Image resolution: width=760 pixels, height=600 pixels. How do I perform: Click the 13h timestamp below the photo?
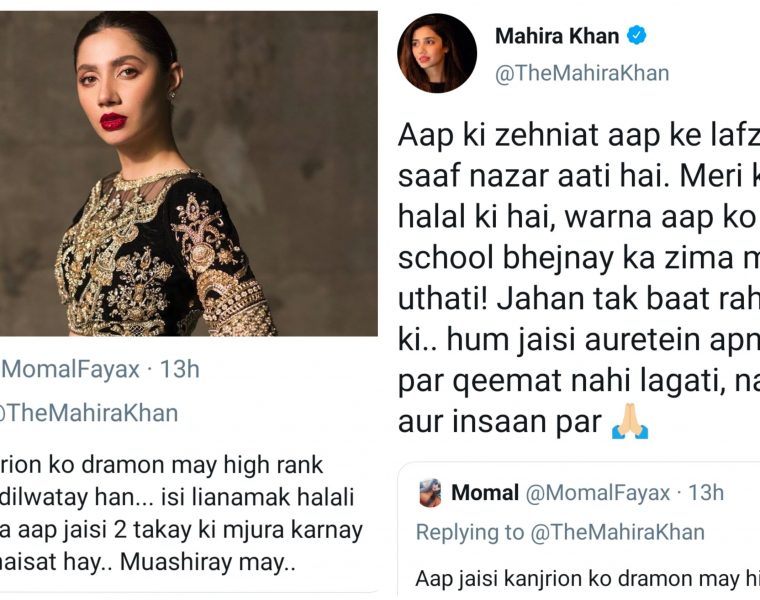tap(180, 369)
